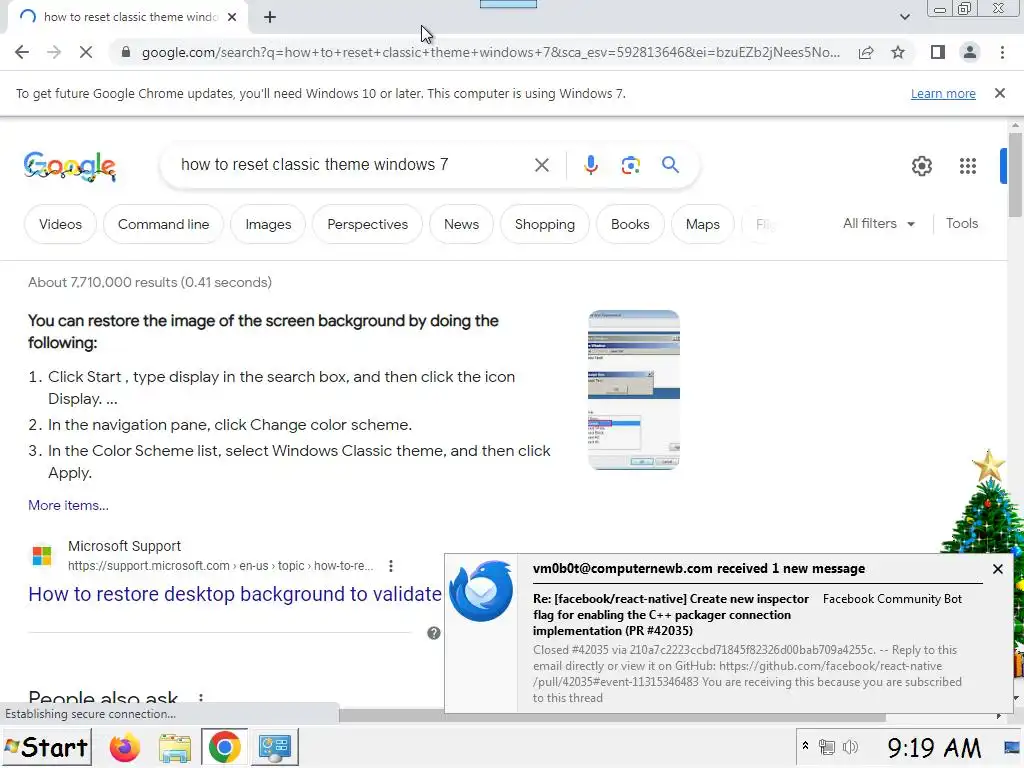This screenshot has height=768, width=1024.
Task: Filter results by Videos
Action: tap(60, 224)
